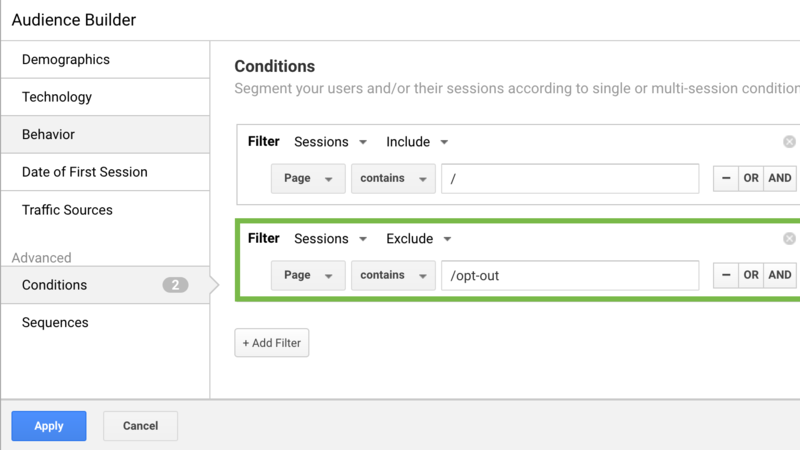800x450 pixels.
Task: Expand the contains operator dropdown in the second filter
Action: pos(393,275)
